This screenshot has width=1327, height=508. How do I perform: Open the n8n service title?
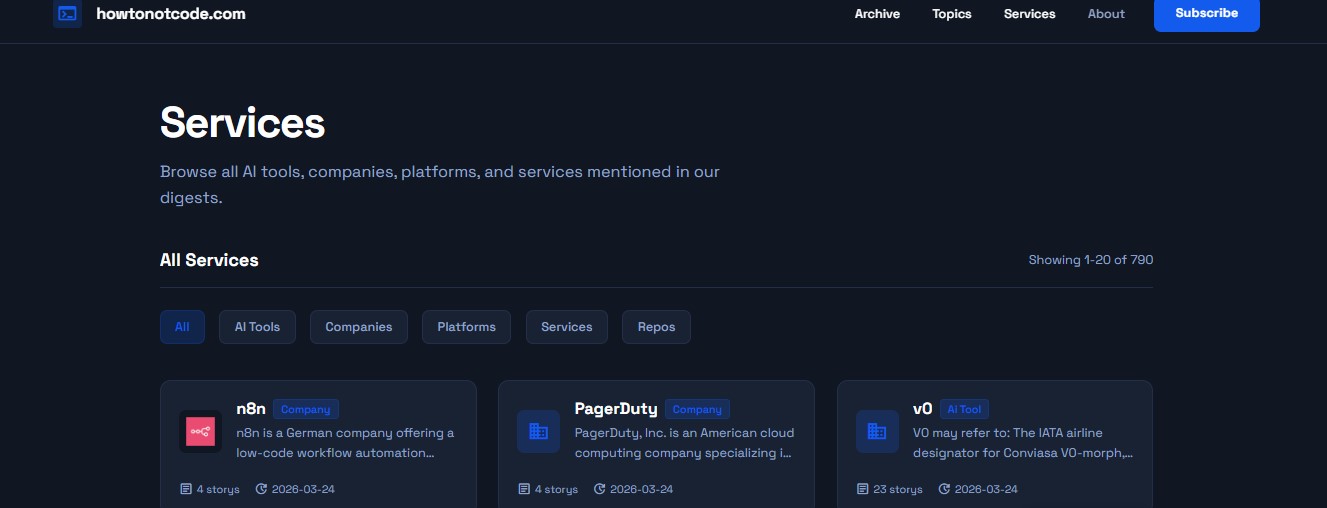(x=251, y=409)
